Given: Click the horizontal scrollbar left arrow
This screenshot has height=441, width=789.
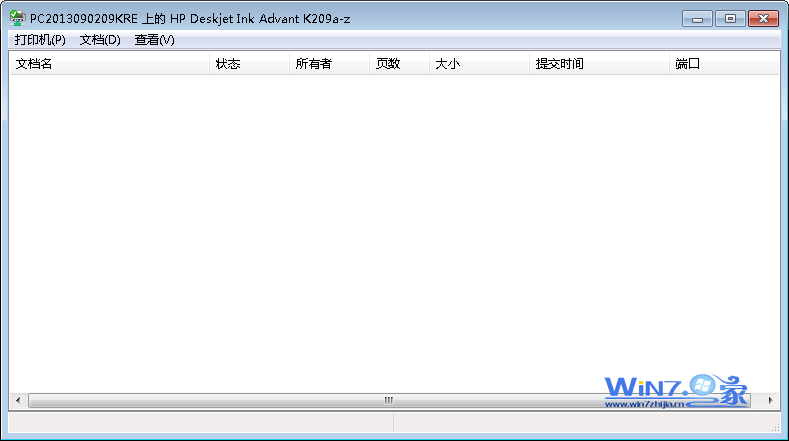Looking at the screenshot, I should tap(18, 401).
